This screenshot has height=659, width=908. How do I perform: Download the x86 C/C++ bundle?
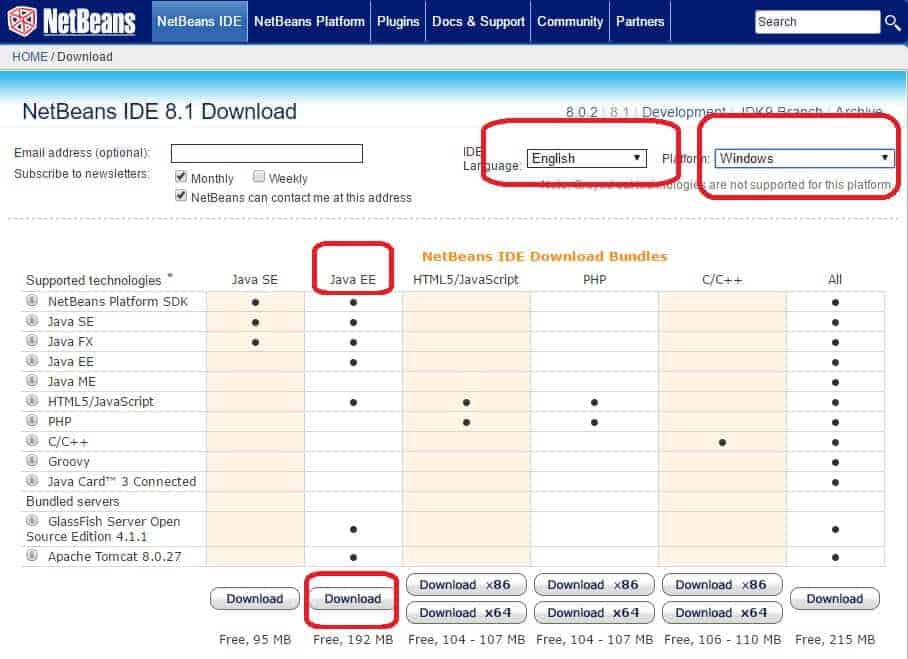tap(722, 585)
